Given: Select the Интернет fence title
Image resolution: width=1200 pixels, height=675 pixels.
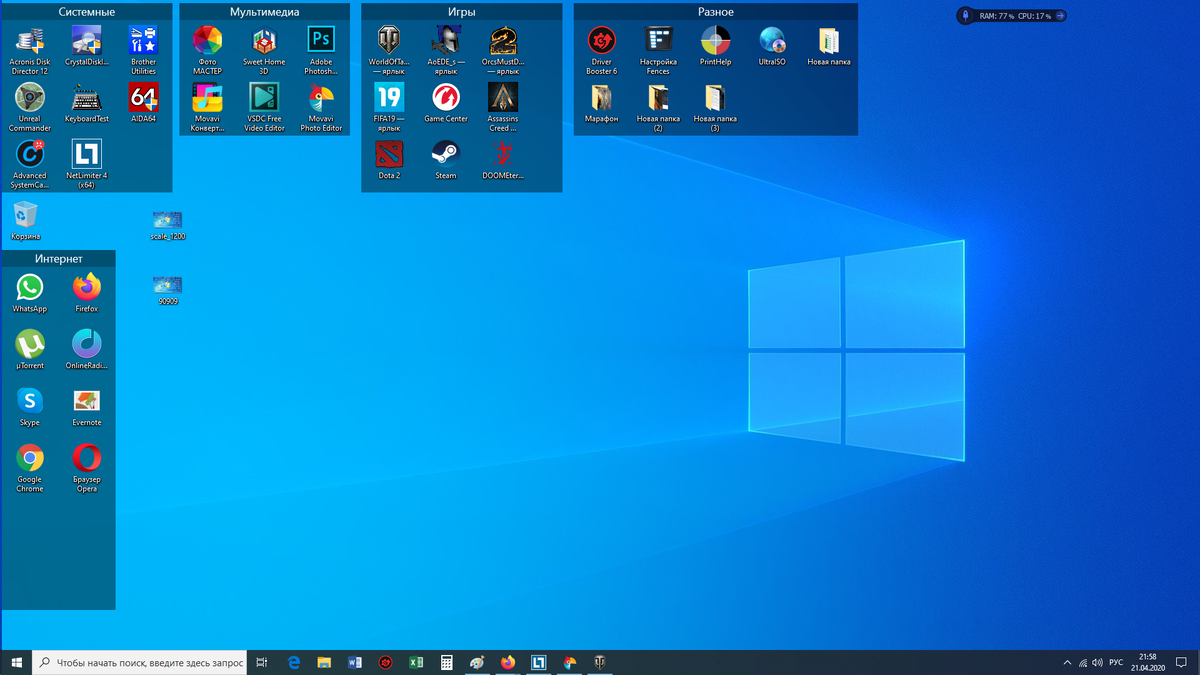Looking at the screenshot, I should coord(59,259).
